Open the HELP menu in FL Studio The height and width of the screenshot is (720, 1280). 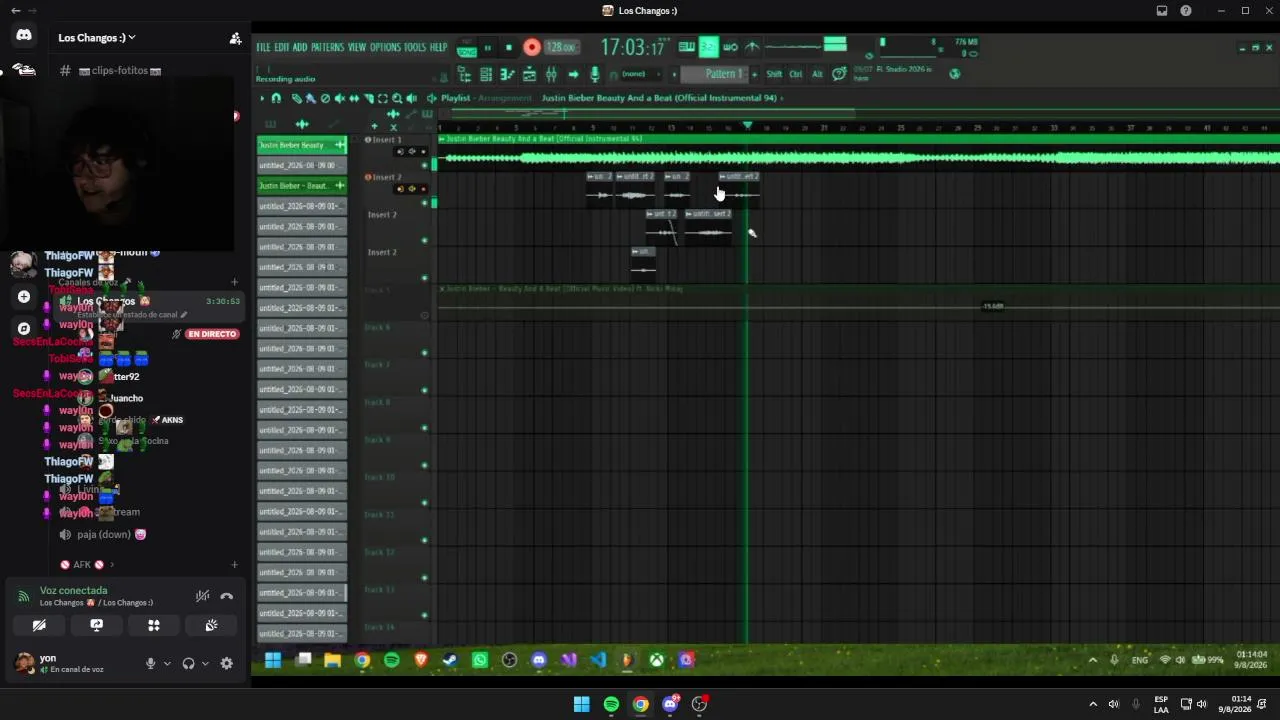click(x=438, y=47)
